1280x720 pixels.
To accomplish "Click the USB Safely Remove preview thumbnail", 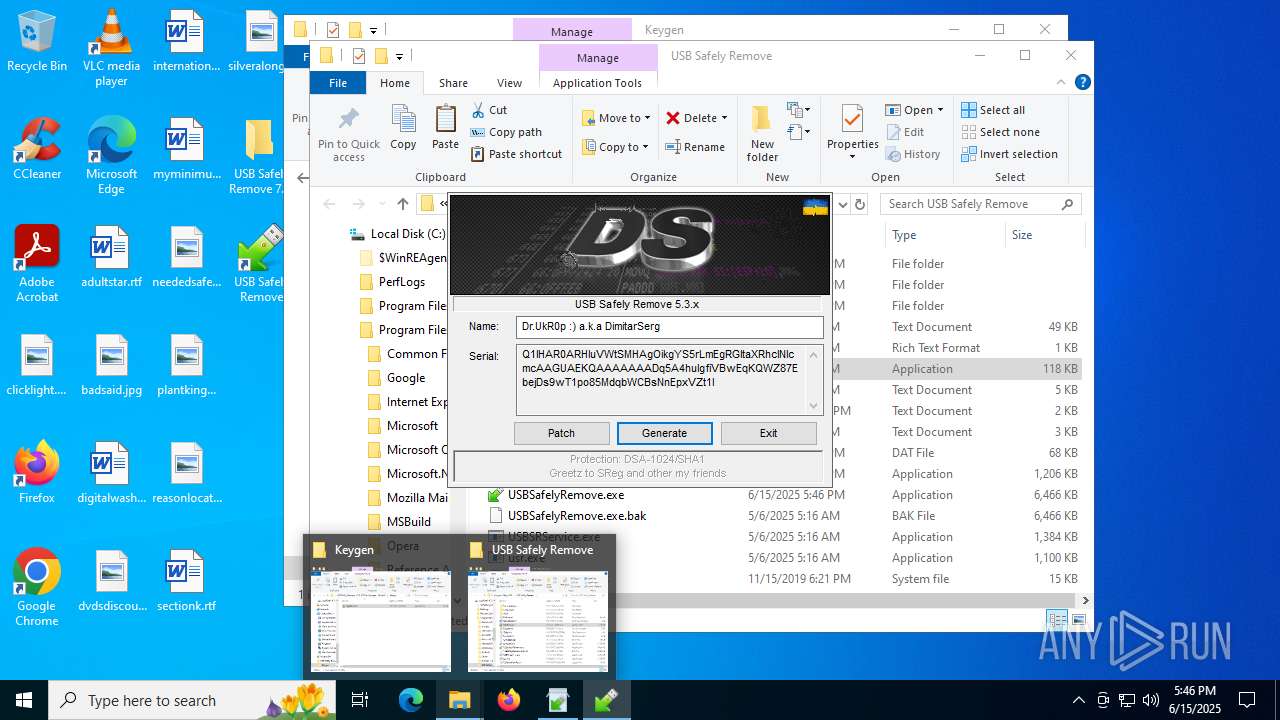I will point(537,621).
